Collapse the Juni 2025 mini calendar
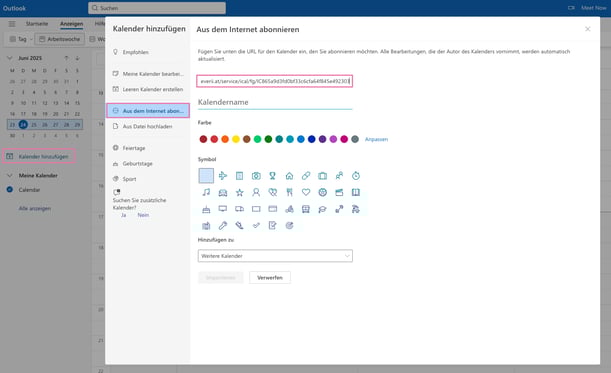This screenshot has width=611, height=373. tap(10, 58)
